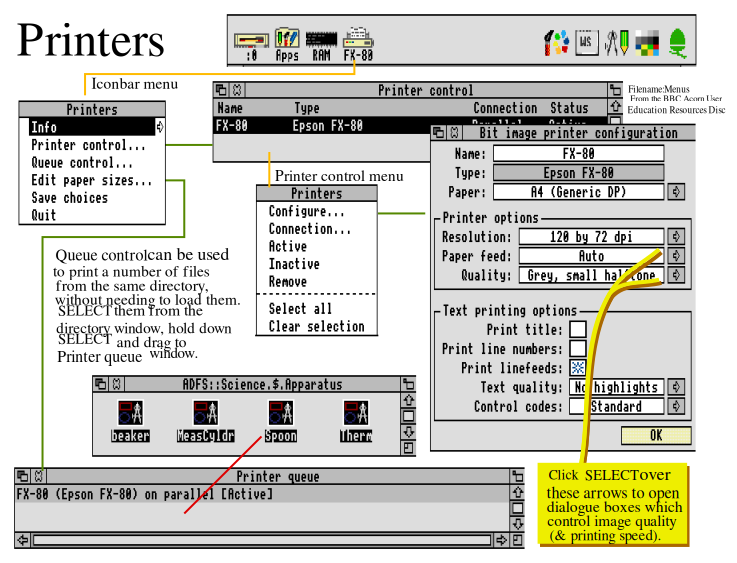Open the Paper menu arrow
737x563 pixels.
click(x=676, y=192)
